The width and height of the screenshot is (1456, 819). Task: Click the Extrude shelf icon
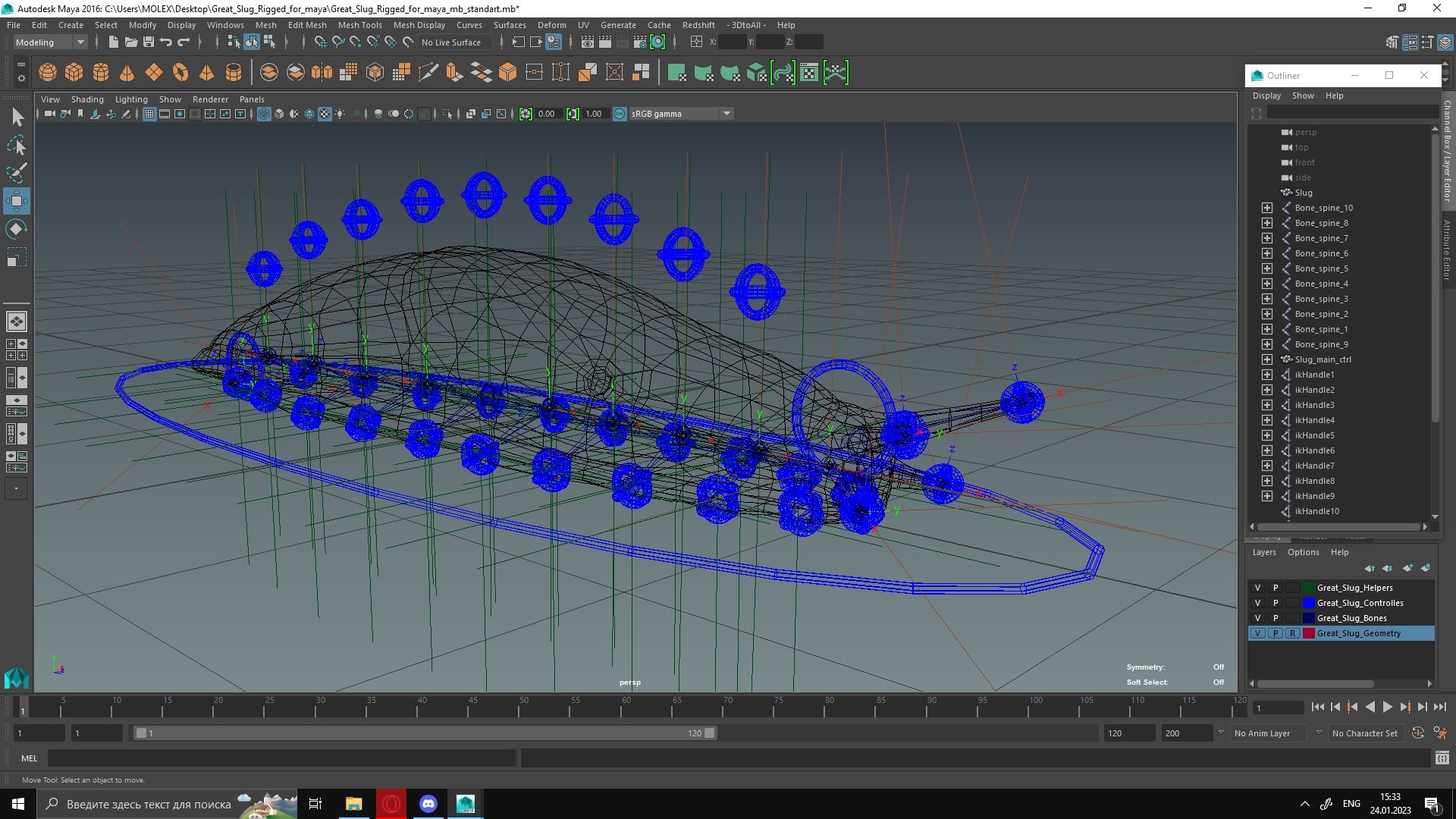[455, 72]
